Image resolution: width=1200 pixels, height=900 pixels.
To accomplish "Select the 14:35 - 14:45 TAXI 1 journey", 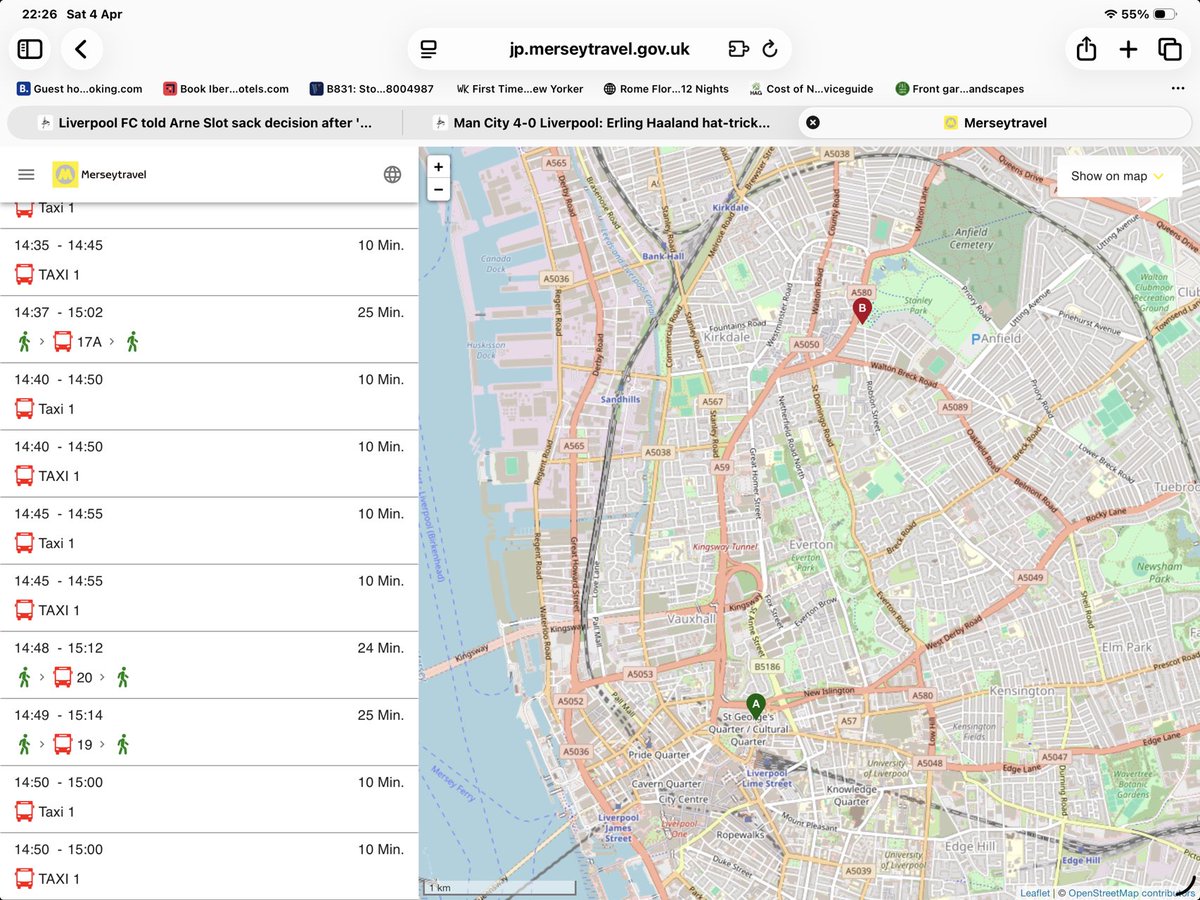I will [x=209, y=262].
